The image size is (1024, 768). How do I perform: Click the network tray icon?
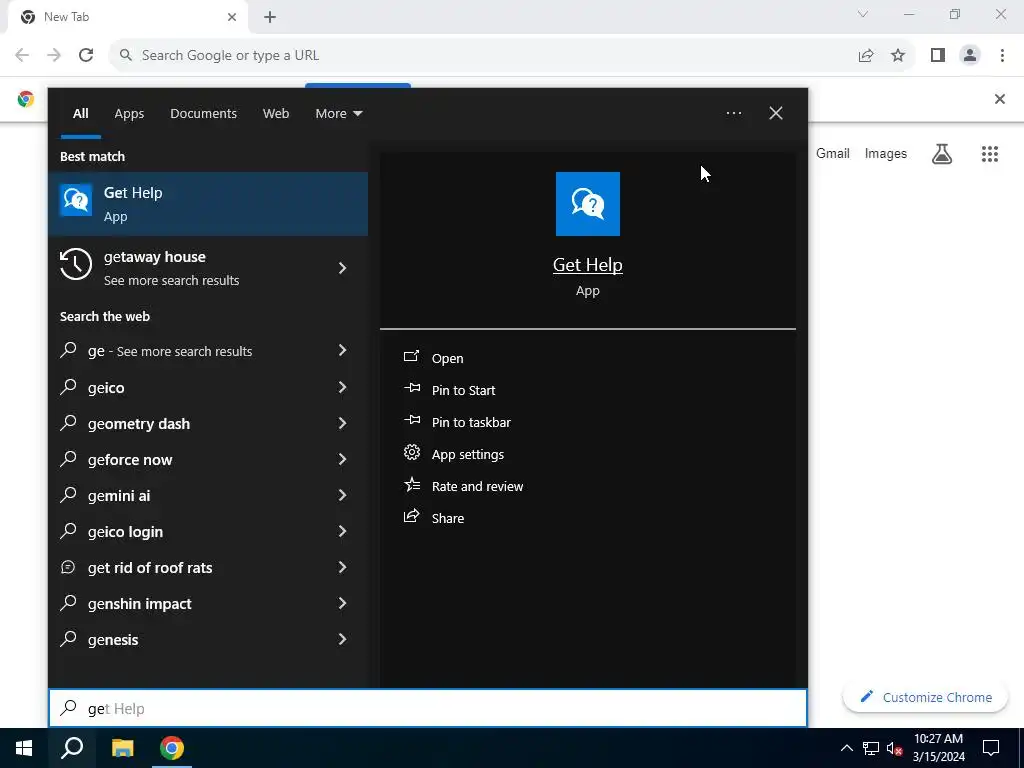tap(871, 748)
